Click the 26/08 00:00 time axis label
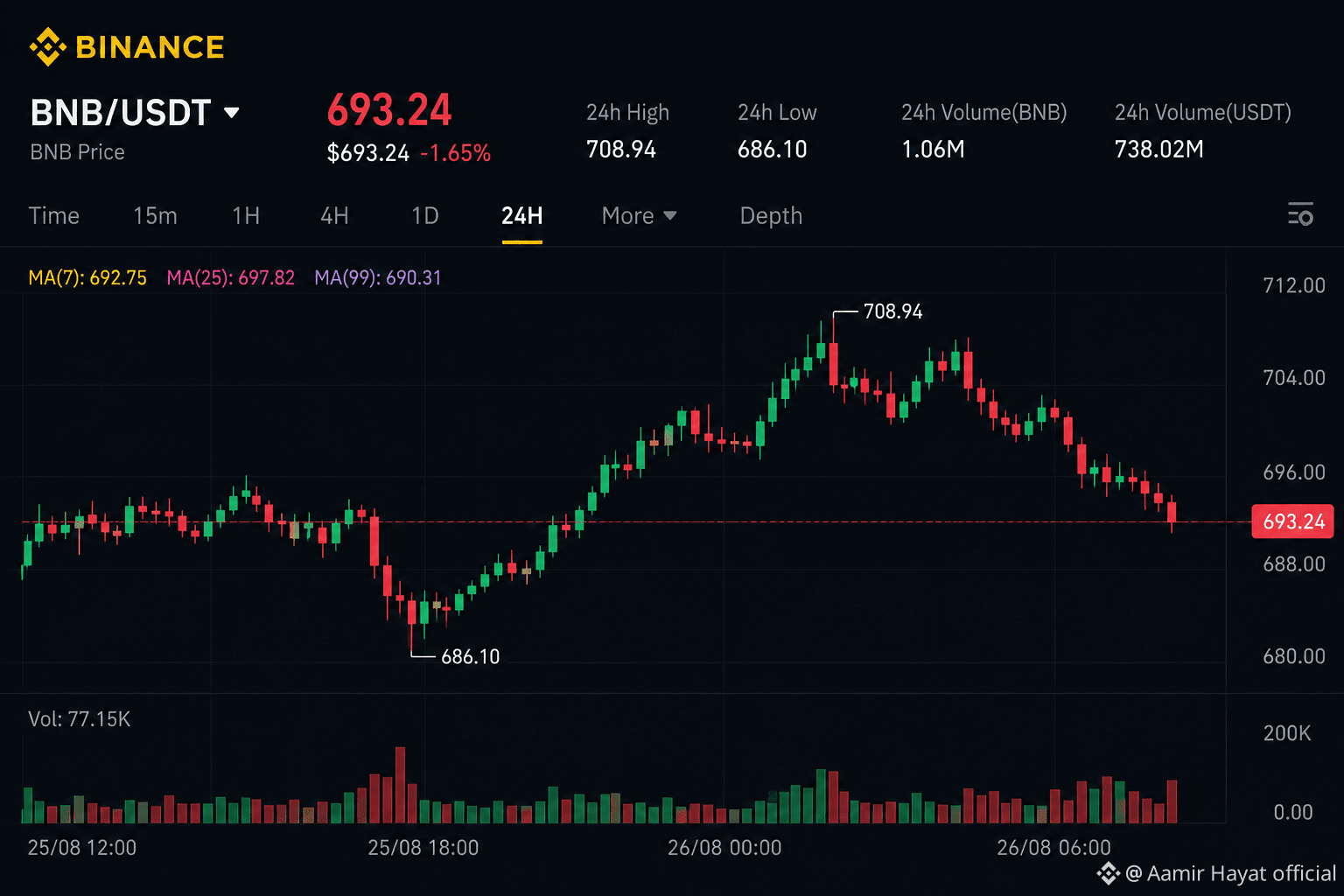The image size is (1344, 896). pyautogui.click(x=724, y=847)
